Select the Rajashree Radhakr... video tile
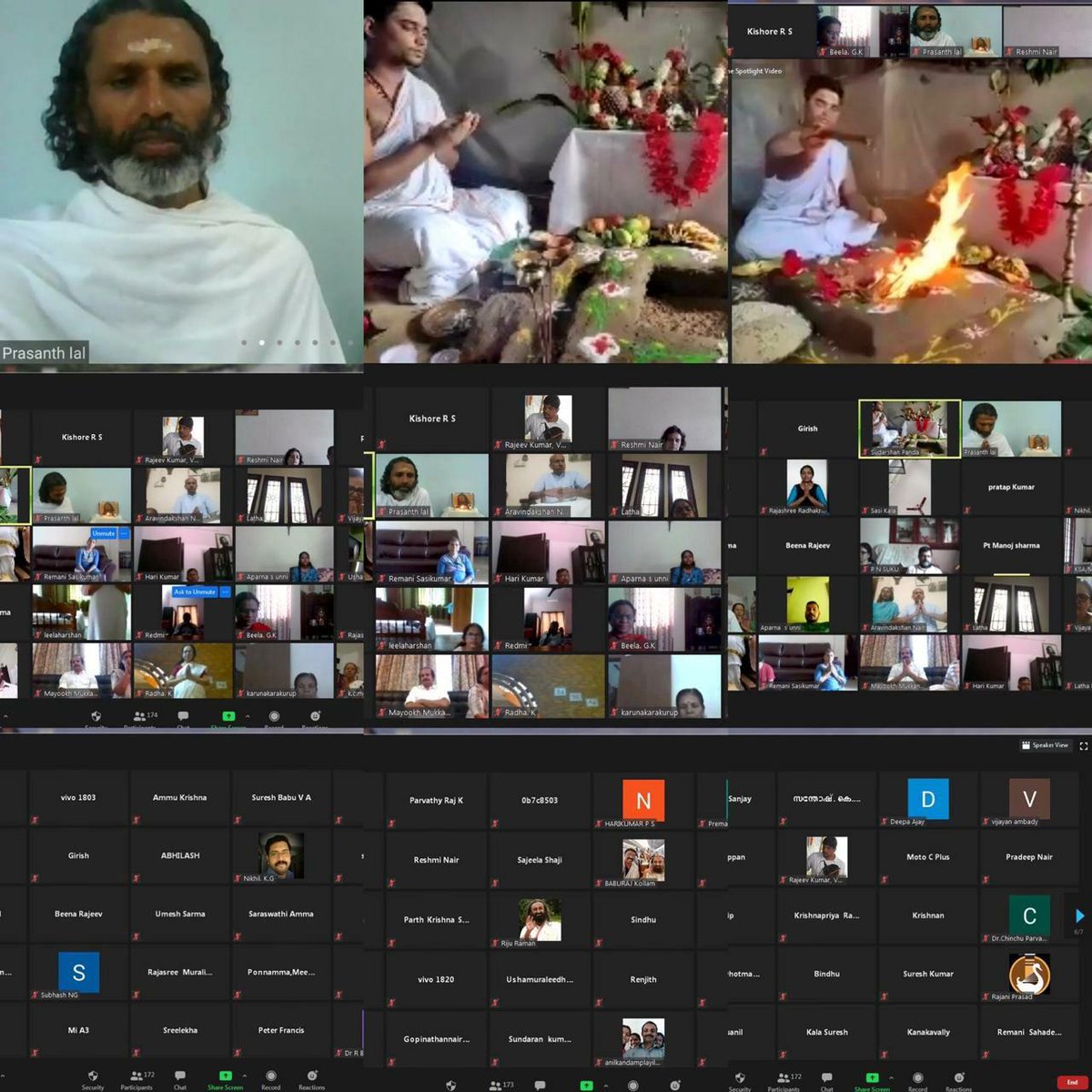1092x1092 pixels. (807, 487)
